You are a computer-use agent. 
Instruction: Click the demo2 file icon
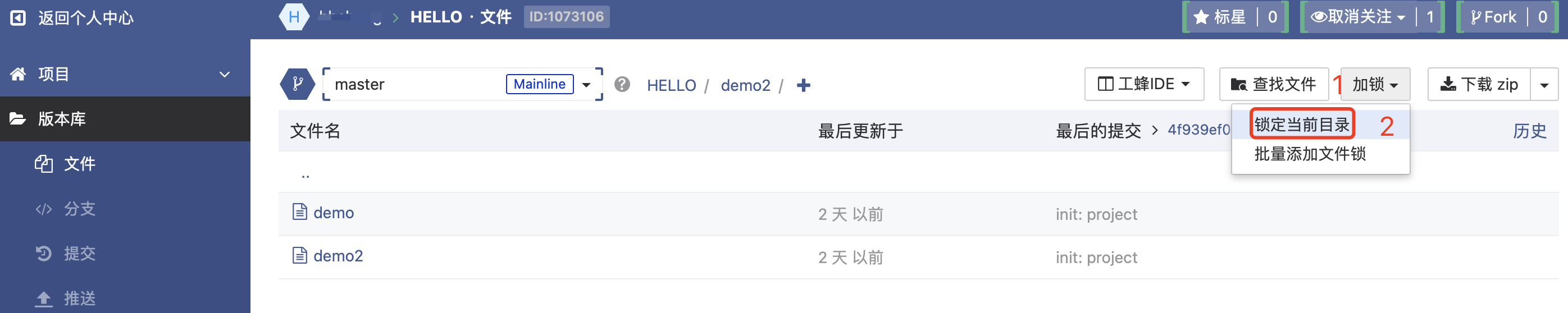pos(299,255)
